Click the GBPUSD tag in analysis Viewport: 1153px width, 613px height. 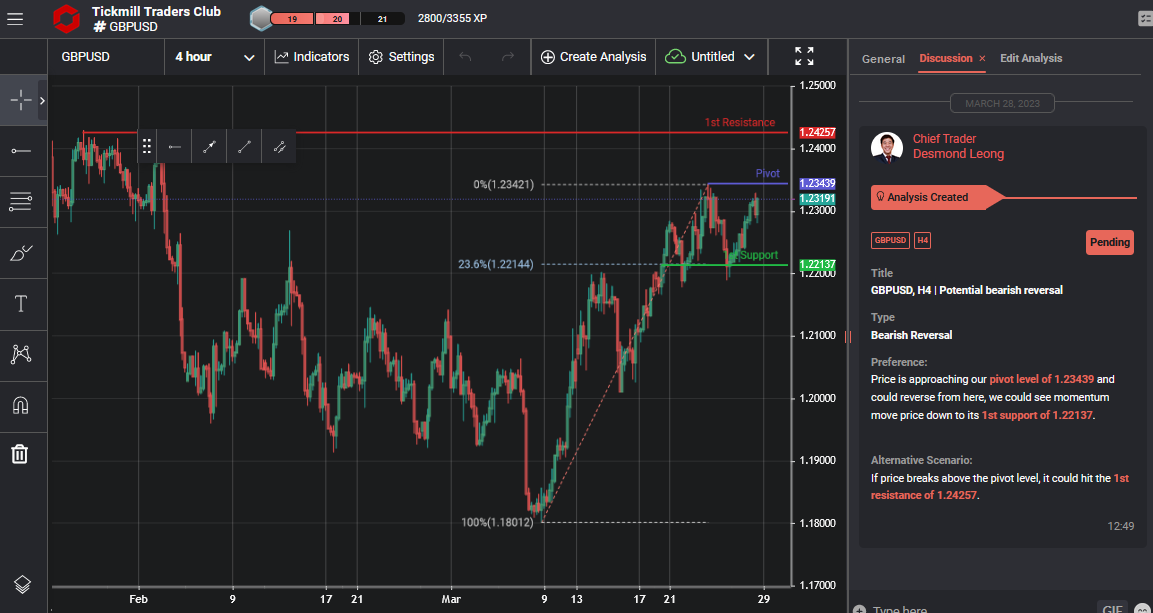(x=890, y=240)
